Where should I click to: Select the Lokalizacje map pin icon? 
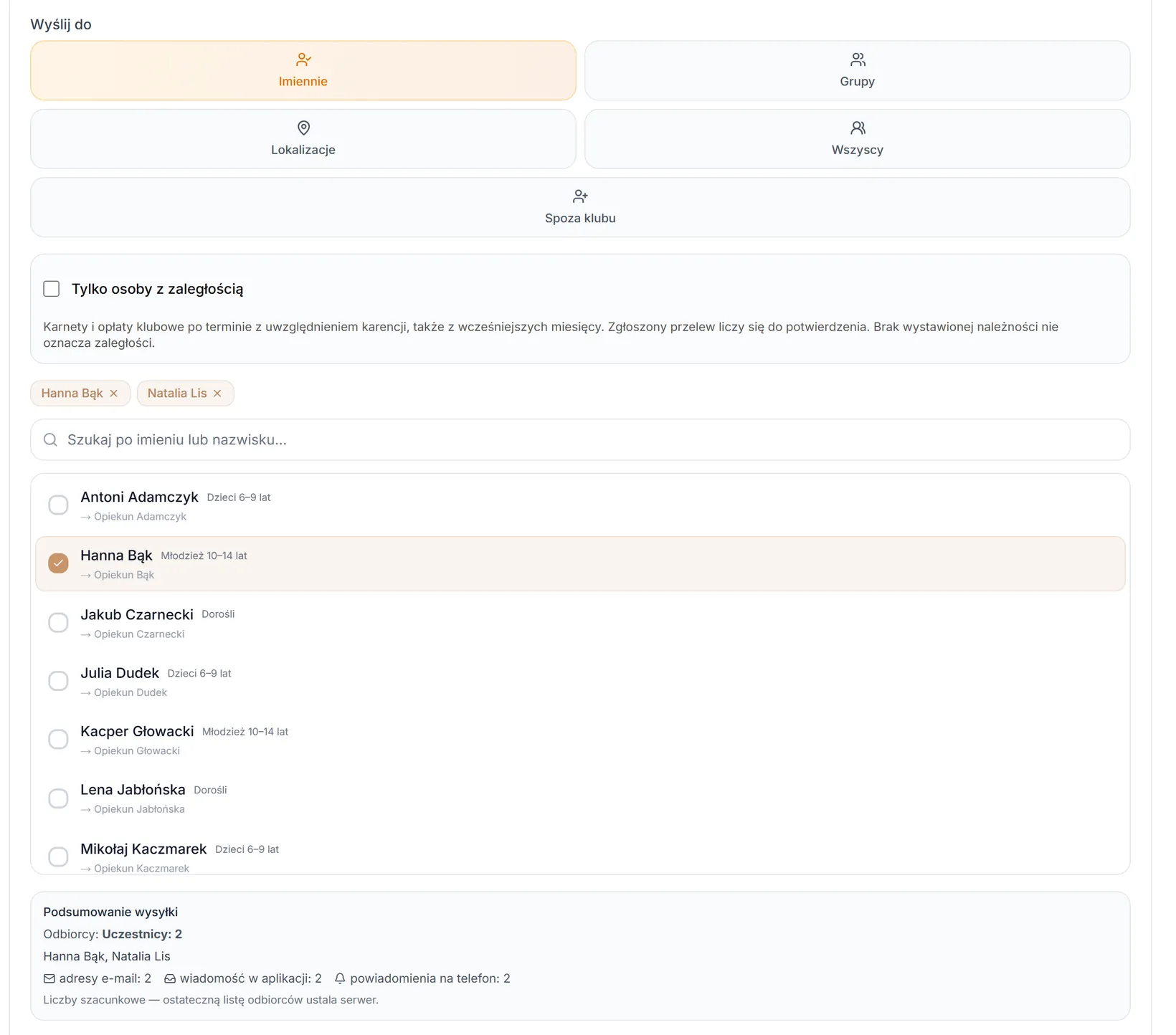[303, 128]
